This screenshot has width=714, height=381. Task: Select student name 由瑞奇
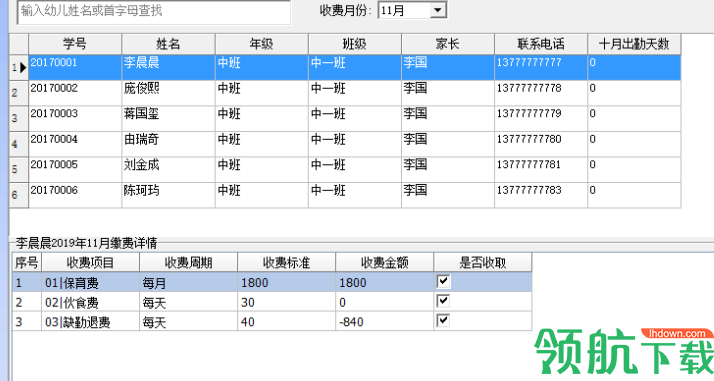pos(168,144)
